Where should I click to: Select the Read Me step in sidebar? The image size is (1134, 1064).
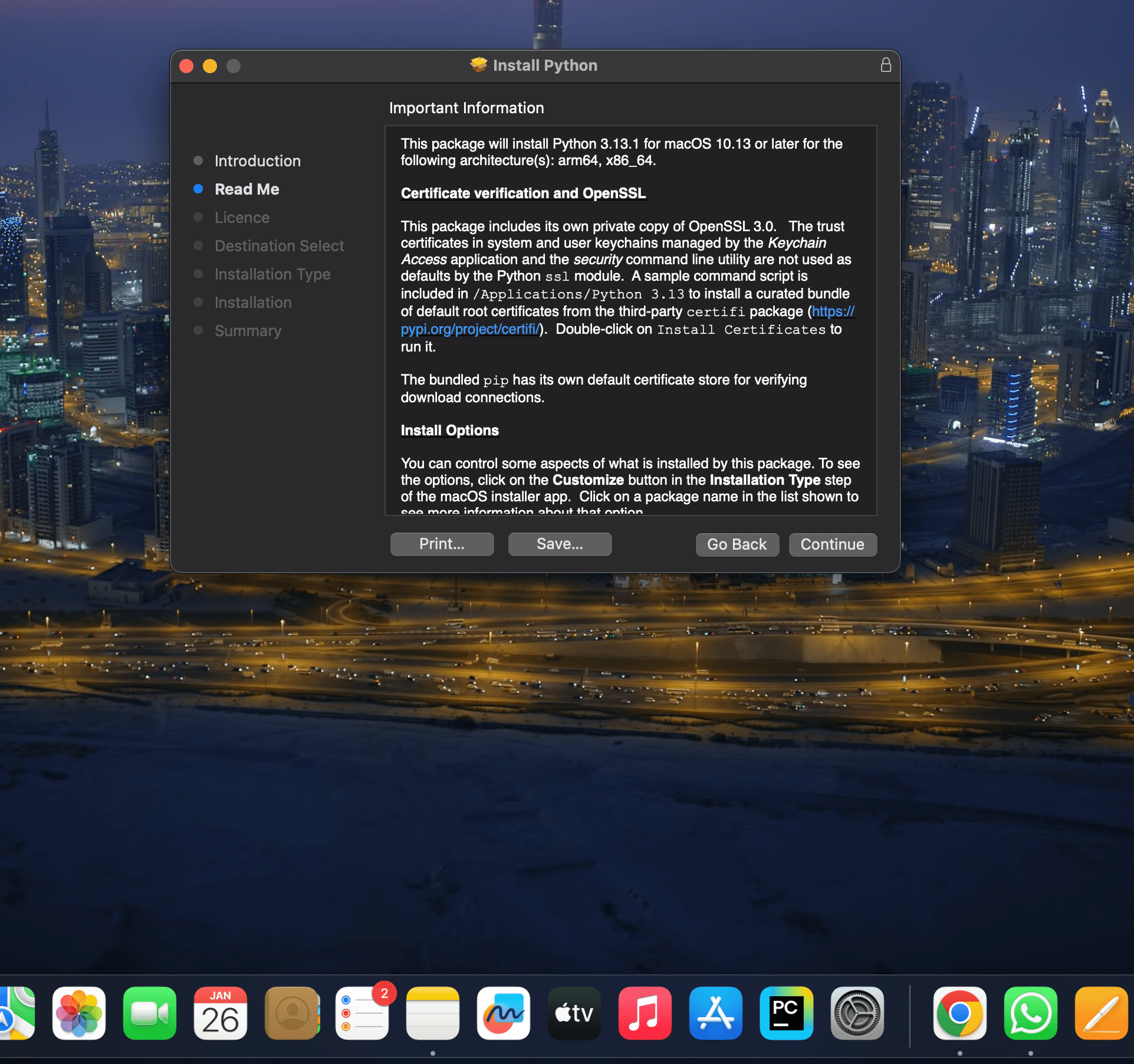246,189
